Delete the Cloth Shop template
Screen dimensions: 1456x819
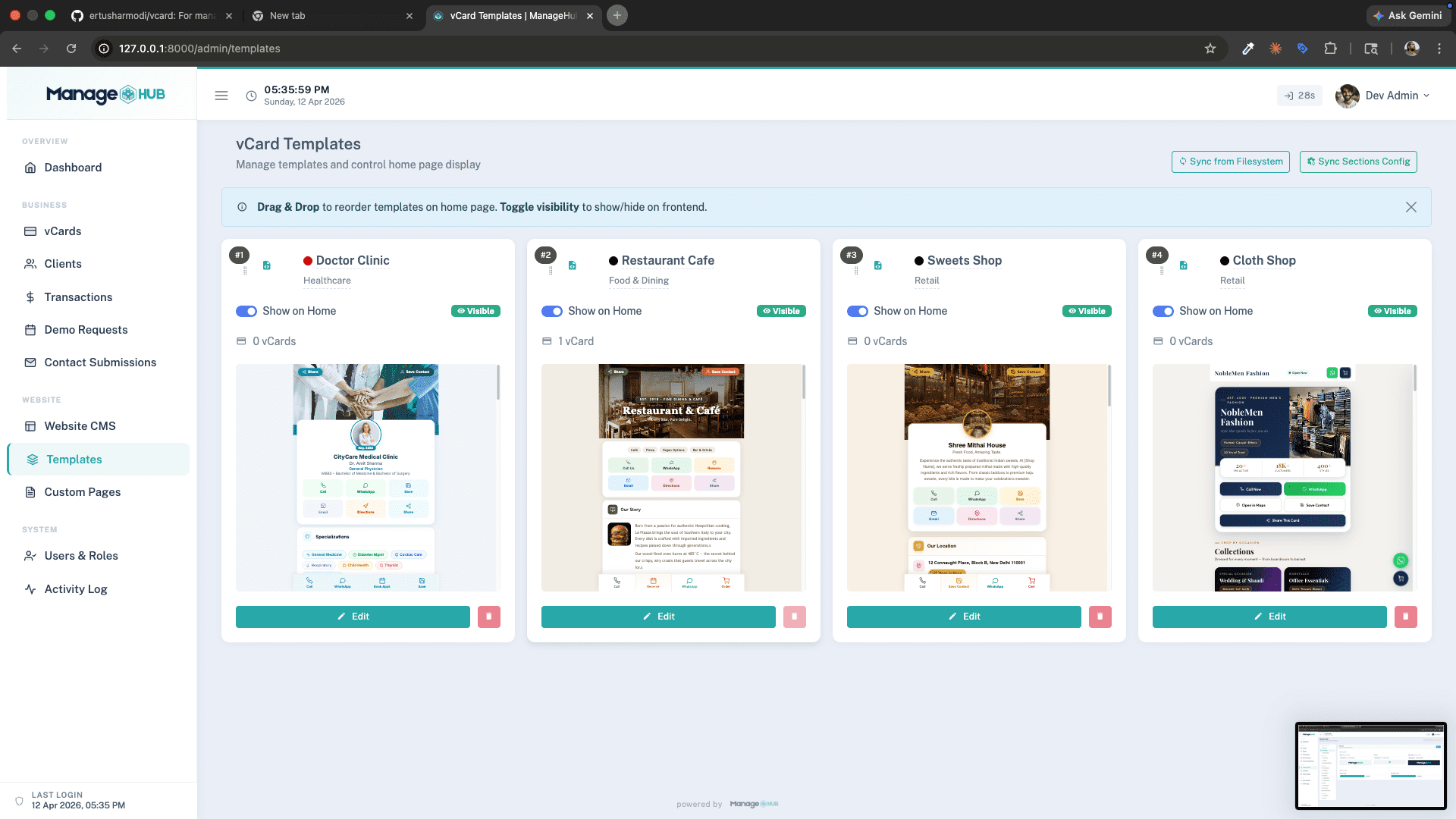point(1406,617)
